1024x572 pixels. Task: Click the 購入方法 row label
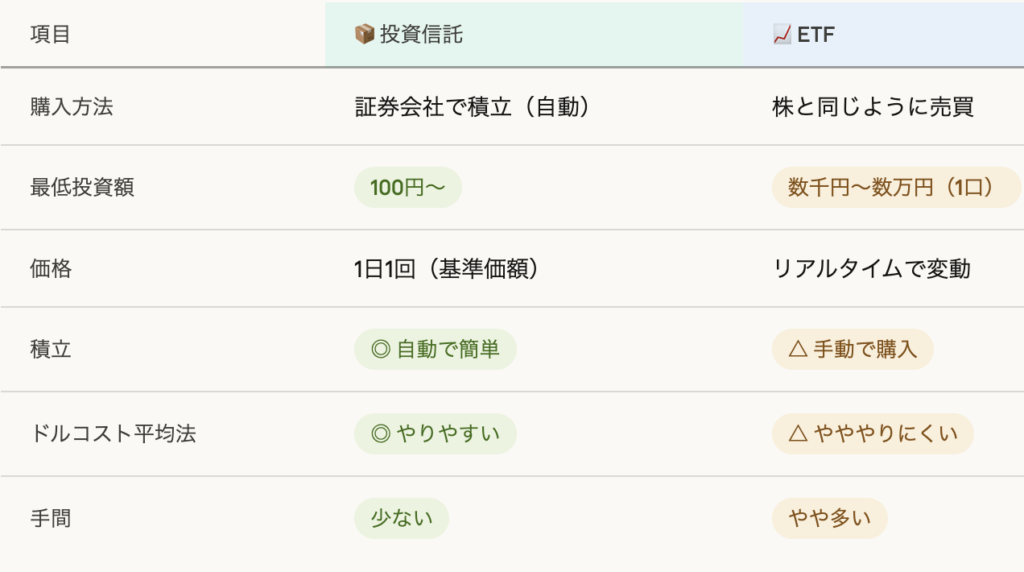pos(72,107)
